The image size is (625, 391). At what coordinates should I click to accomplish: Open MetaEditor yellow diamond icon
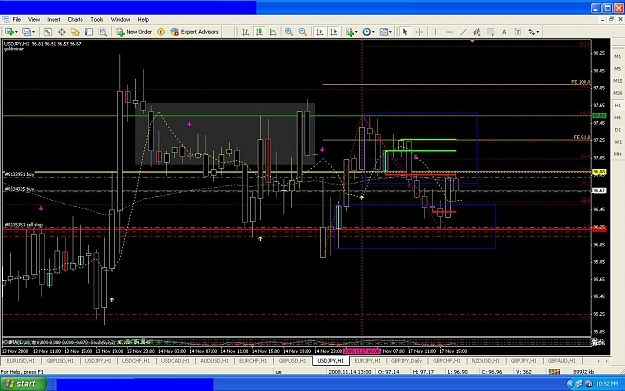tap(161, 32)
